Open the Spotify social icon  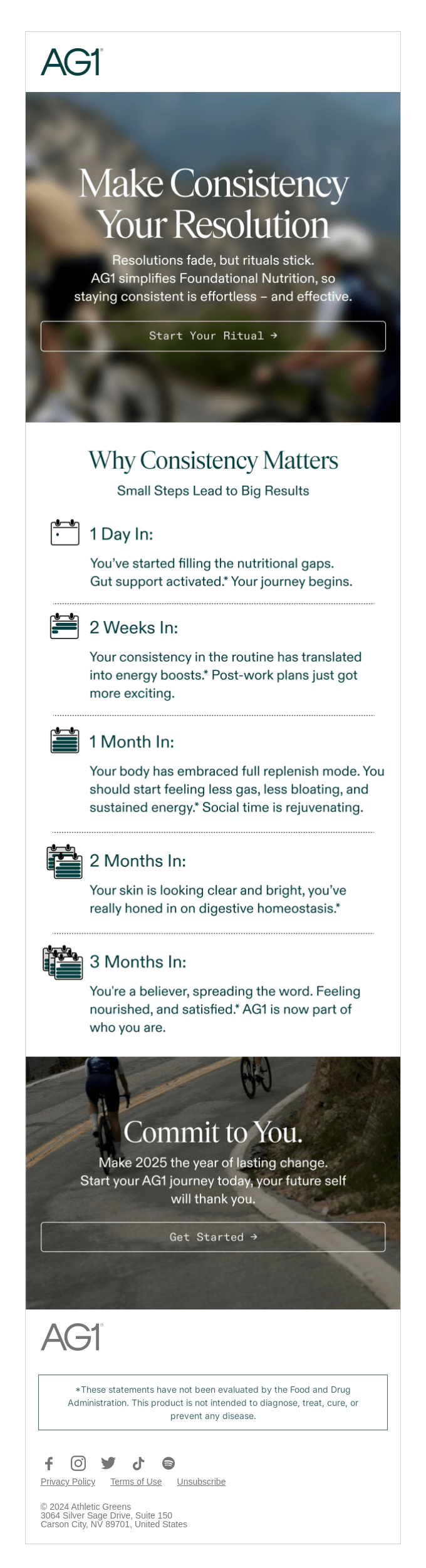click(169, 1462)
